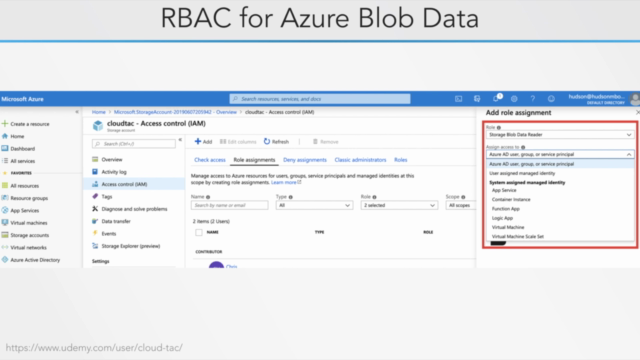Click the Create a resource plus icon
Viewport: 640px width, 360px height.
(5, 123)
